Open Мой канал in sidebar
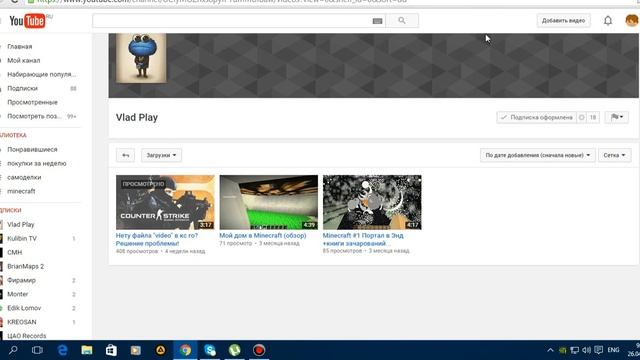This screenshot has width=640, height=360. point(24,60)
